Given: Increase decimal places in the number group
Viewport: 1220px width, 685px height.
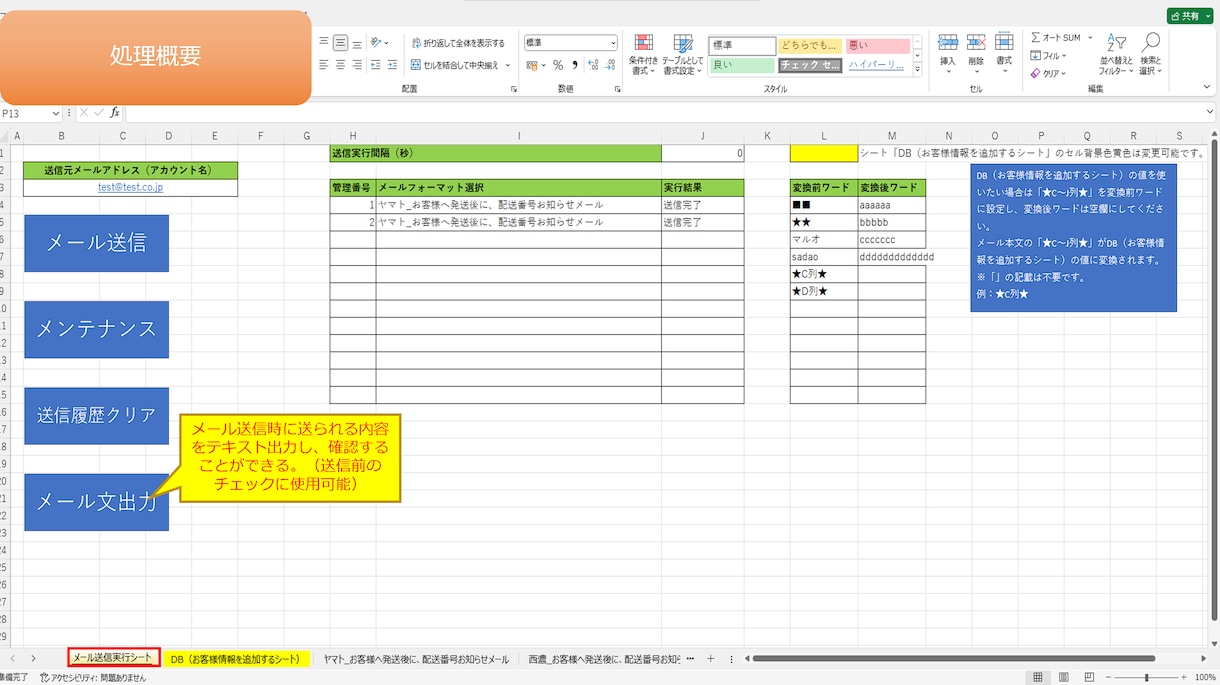Looking at the screenshot, I should point(593,65).
